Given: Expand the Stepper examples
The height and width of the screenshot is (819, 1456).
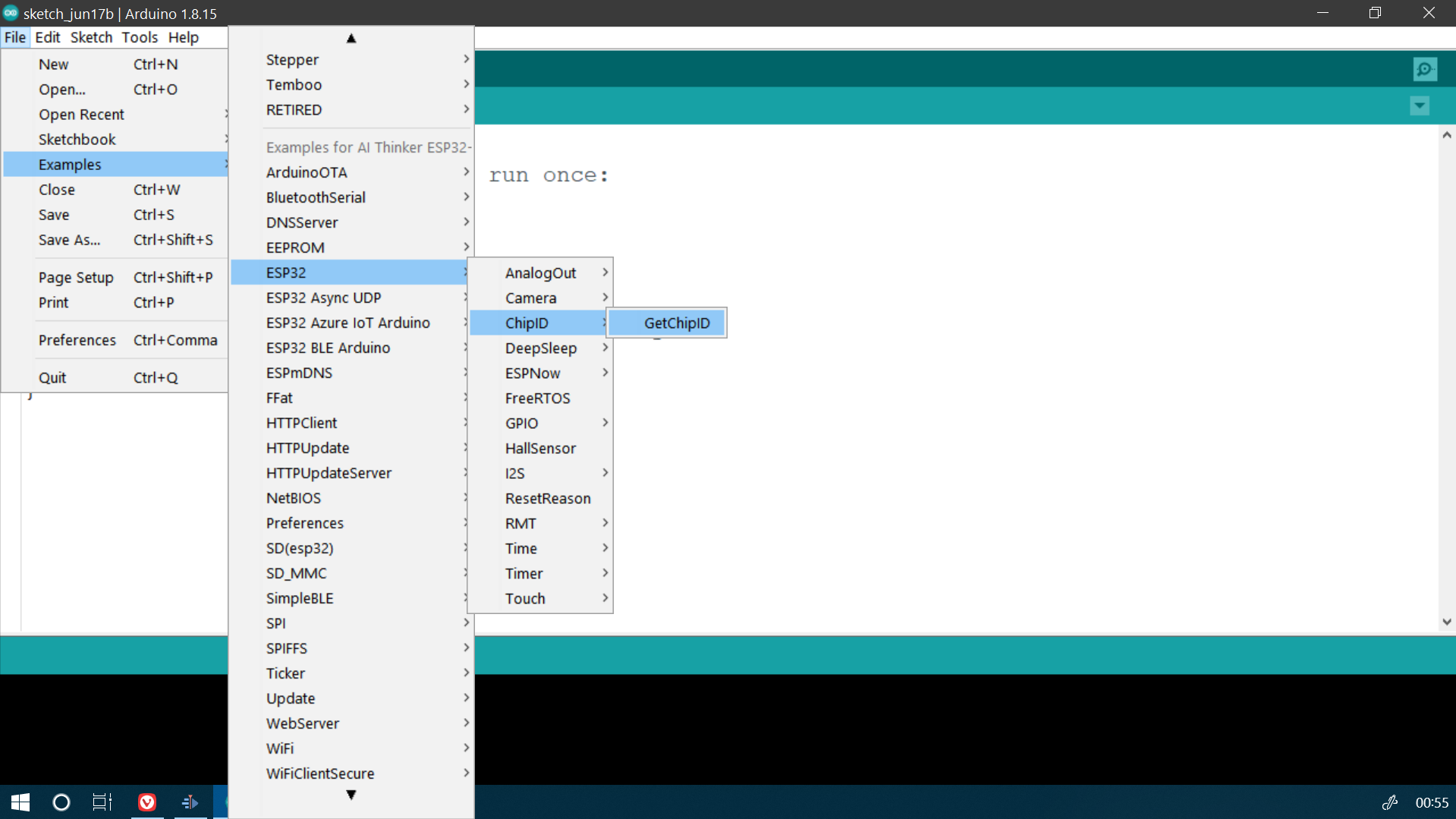Looking at the screenshot, I should coord(351,60).
